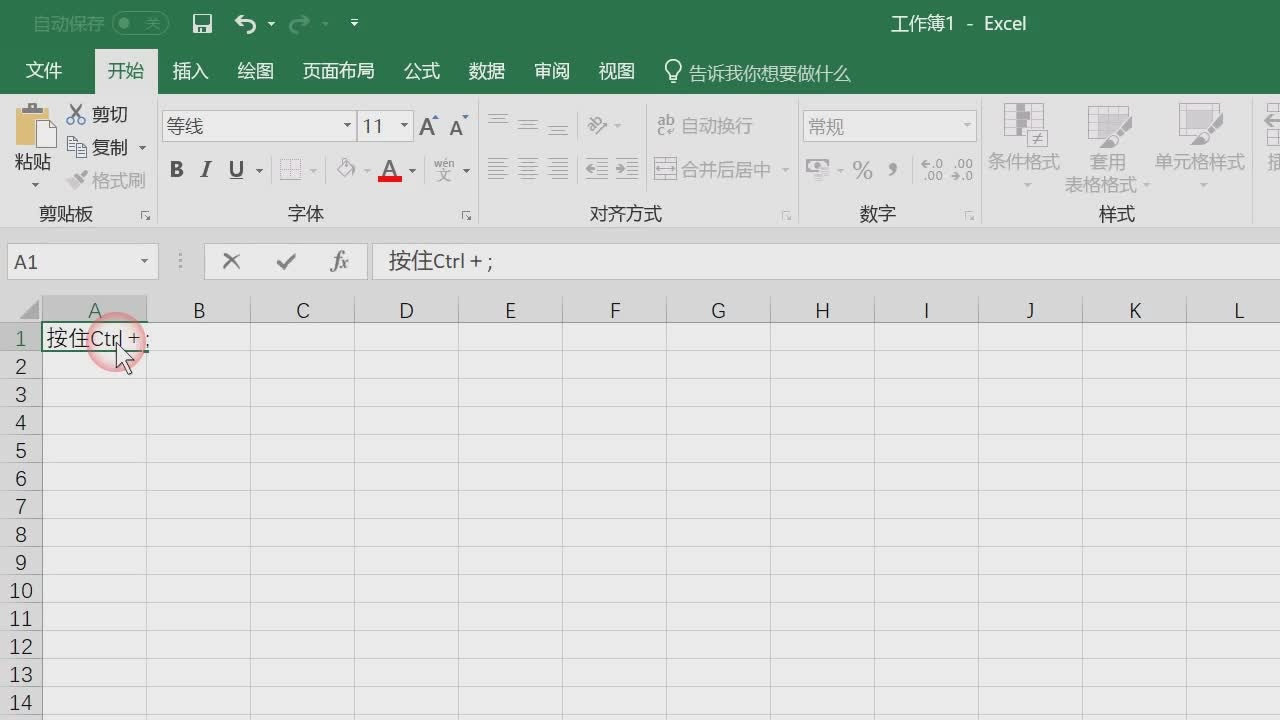Screen dimensions: 1280x720
Task: Click the wén phonetic guide icon
Action: point(444,170)
